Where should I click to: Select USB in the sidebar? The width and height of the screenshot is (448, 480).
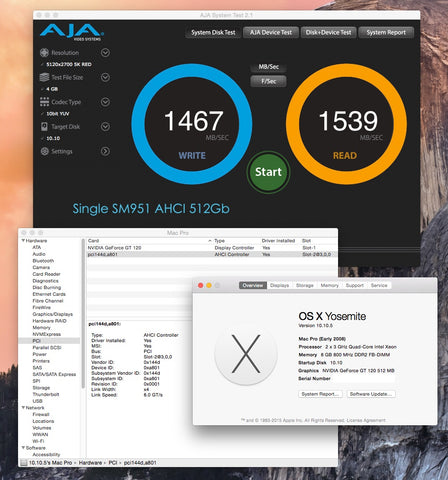pos(37,401)
